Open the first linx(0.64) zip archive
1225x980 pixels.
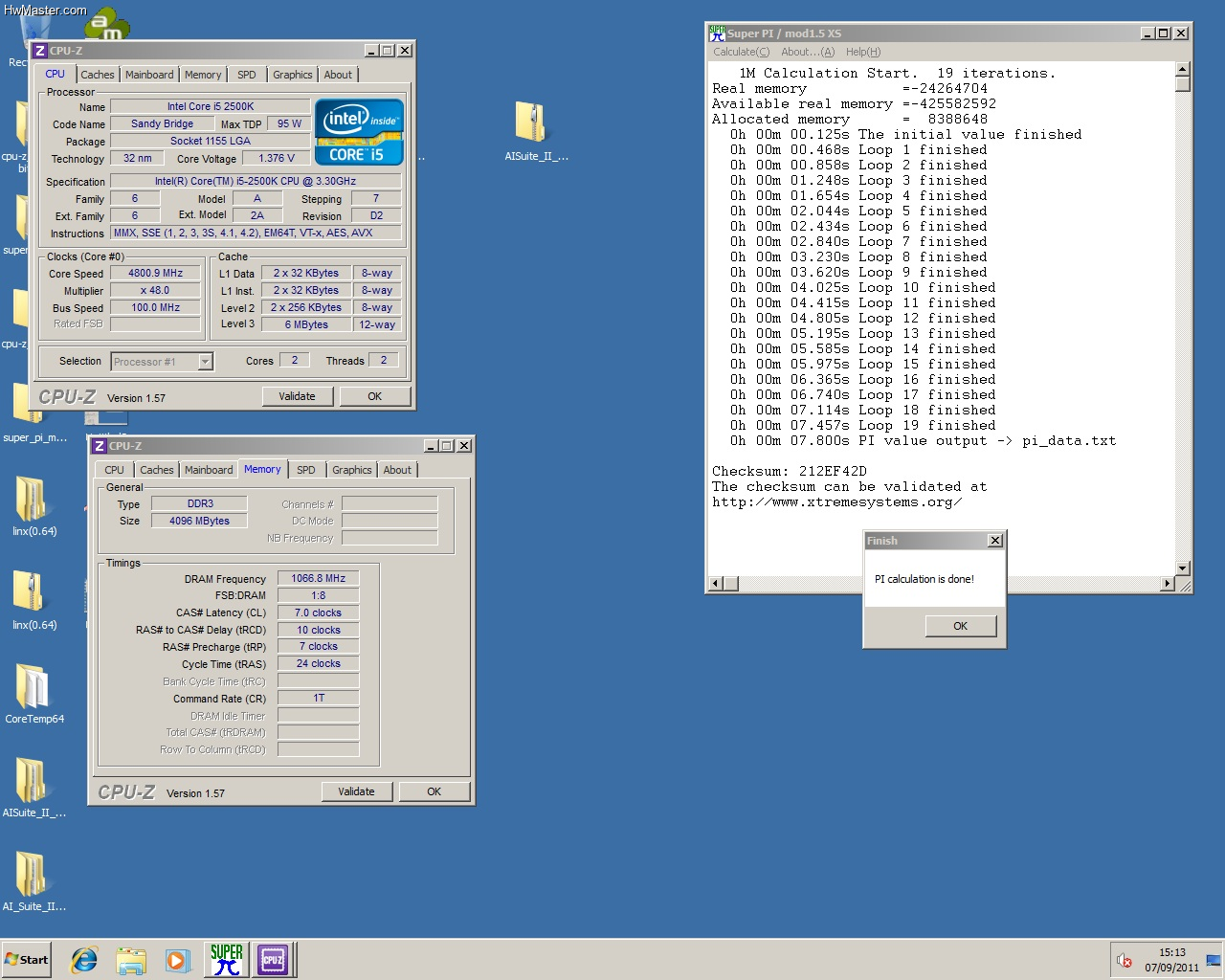tap(34, 504)
